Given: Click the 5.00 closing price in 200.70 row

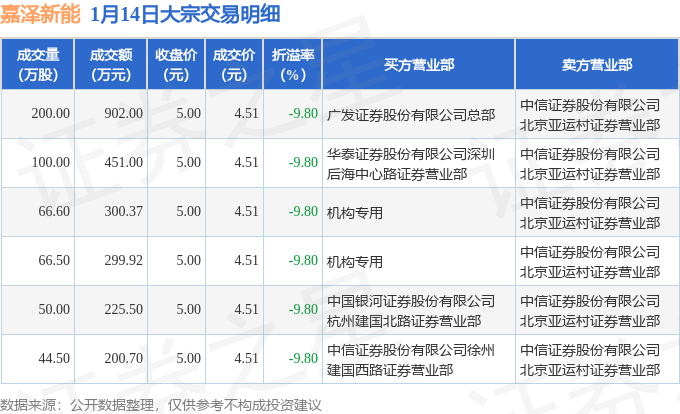Looking at the screenshot, I should [x=189, y=359].
